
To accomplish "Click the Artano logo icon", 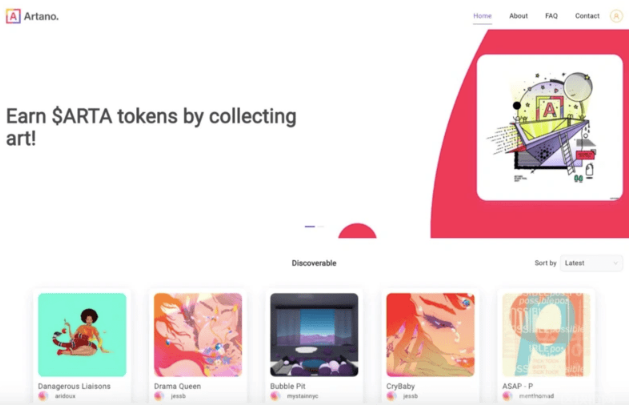I will tap(13, 16).
